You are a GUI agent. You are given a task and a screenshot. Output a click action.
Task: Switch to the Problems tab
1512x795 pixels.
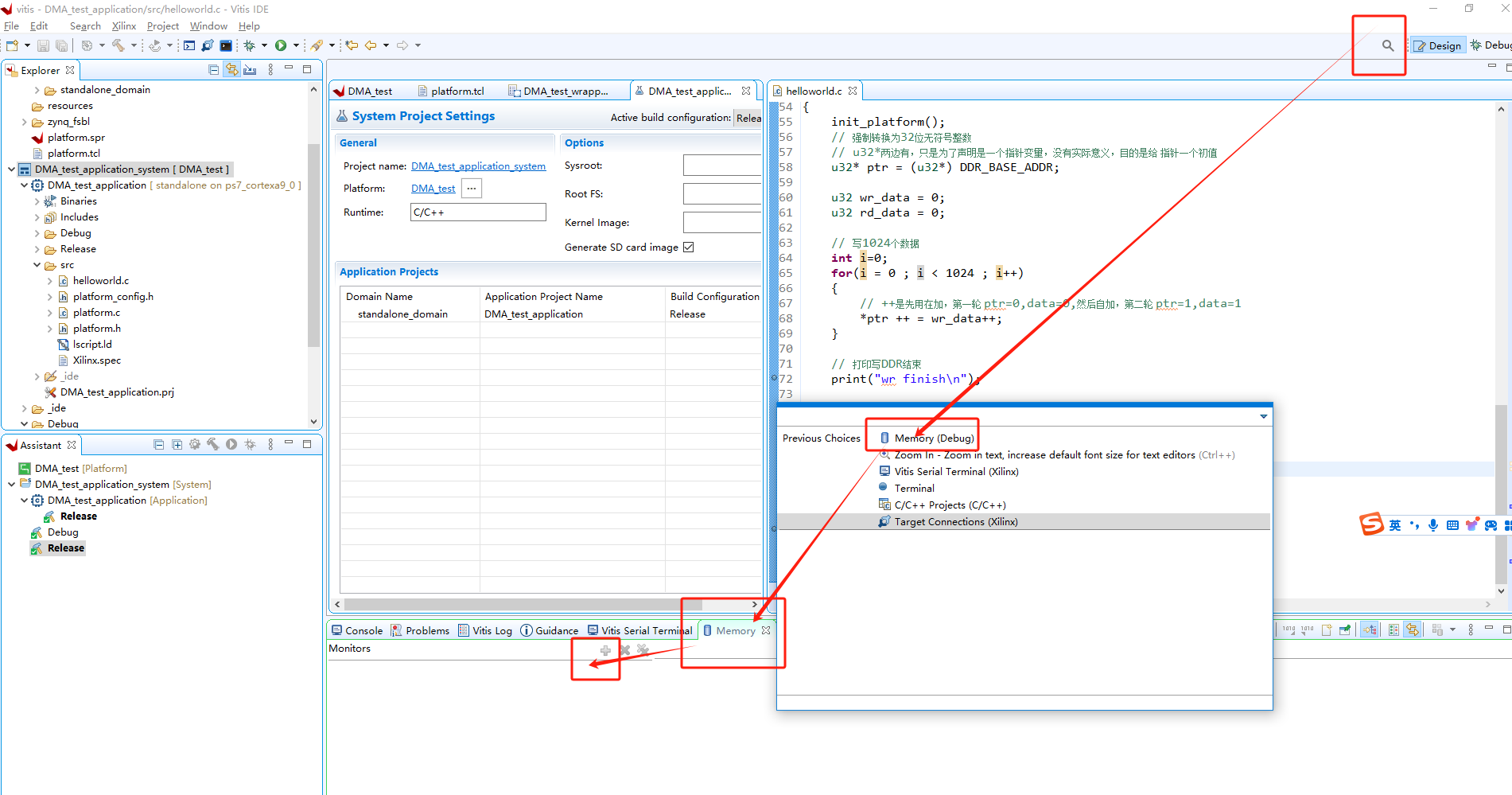[x=420, y=630]
